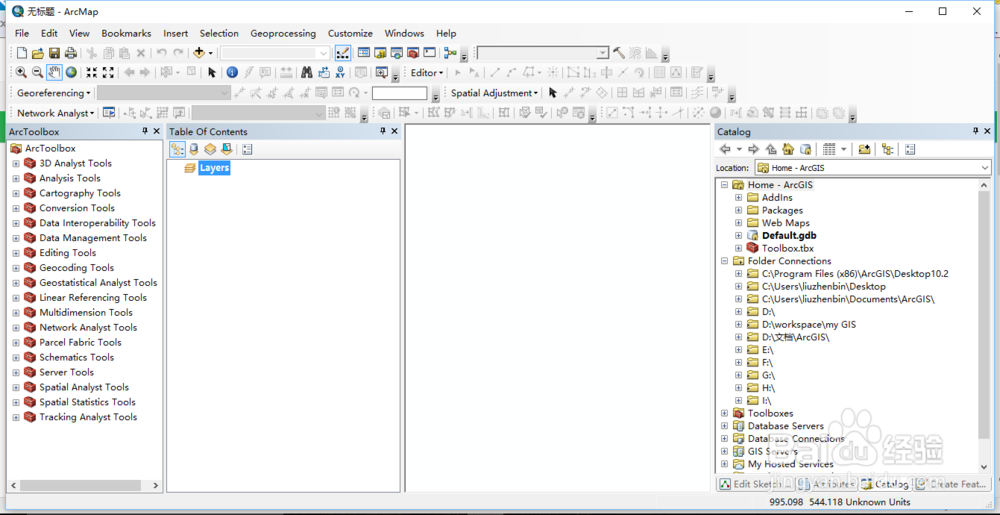This screenshot has height=515, width=1000.
Task: Select the Identify info tool
Action: pos(232,73)
